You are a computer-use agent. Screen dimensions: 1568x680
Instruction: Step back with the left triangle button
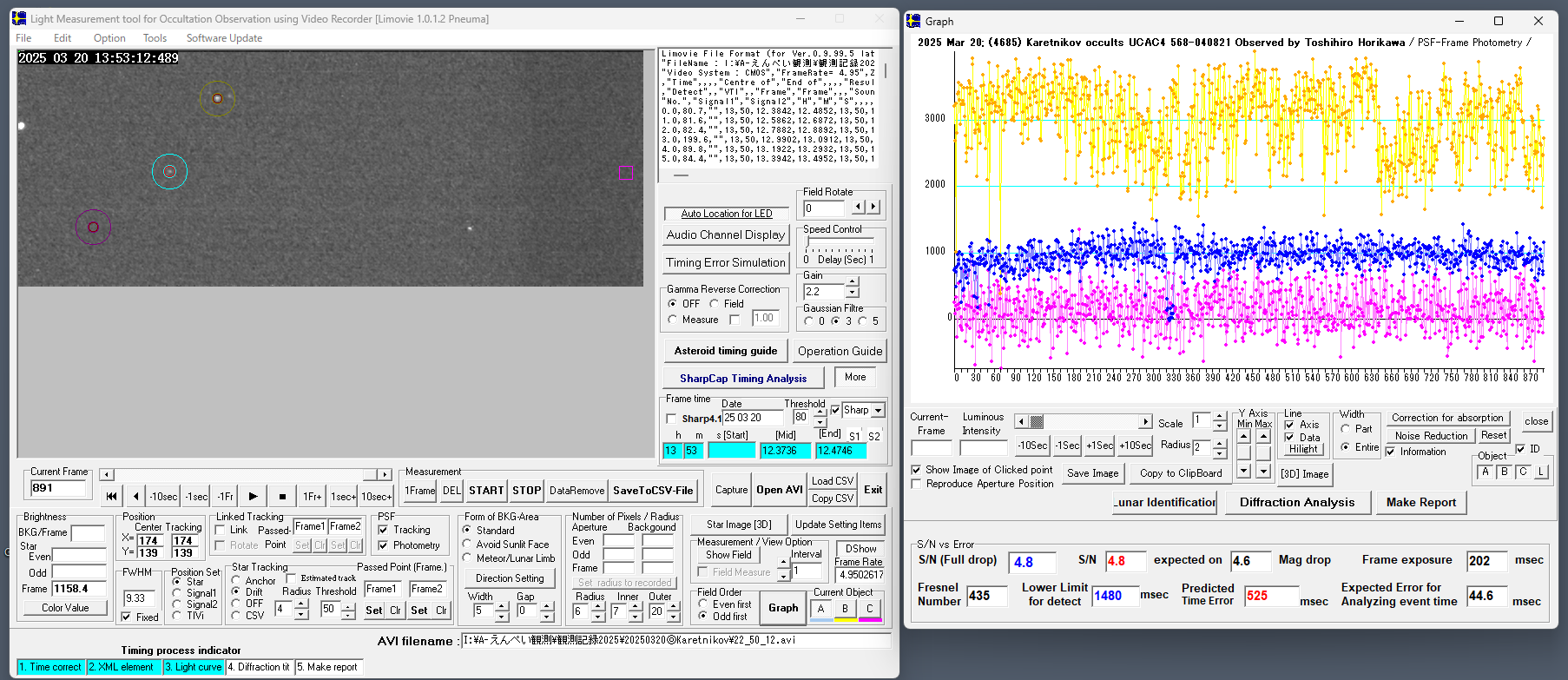[x=135, y=497]
